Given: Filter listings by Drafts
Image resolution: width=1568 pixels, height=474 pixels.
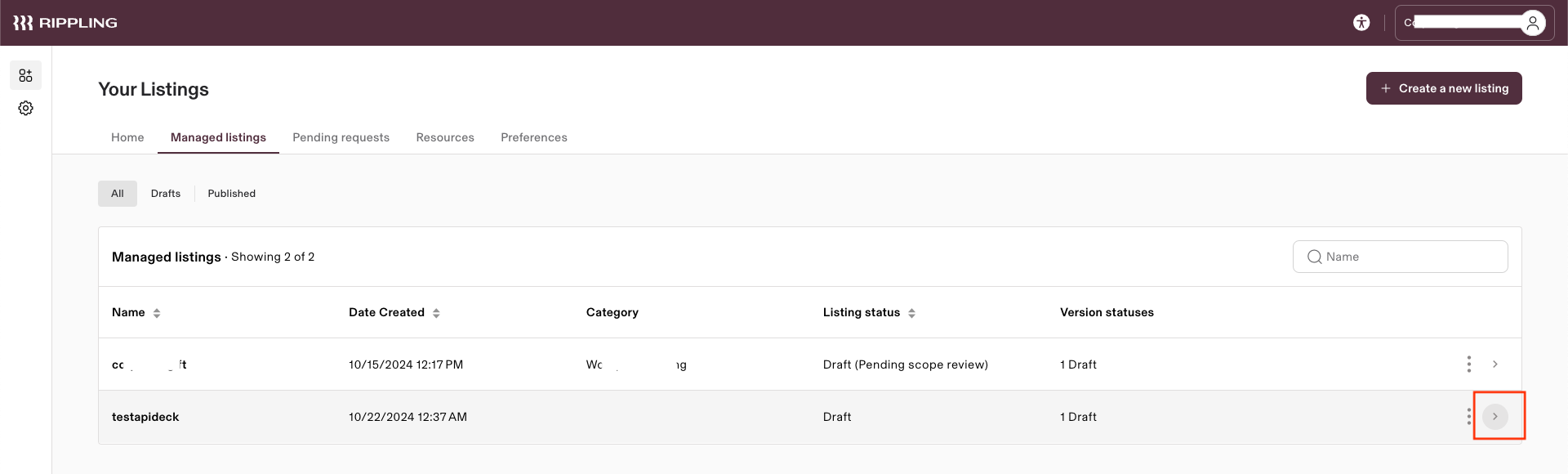Looking at the screenshot, I should (x=166, y=194).
